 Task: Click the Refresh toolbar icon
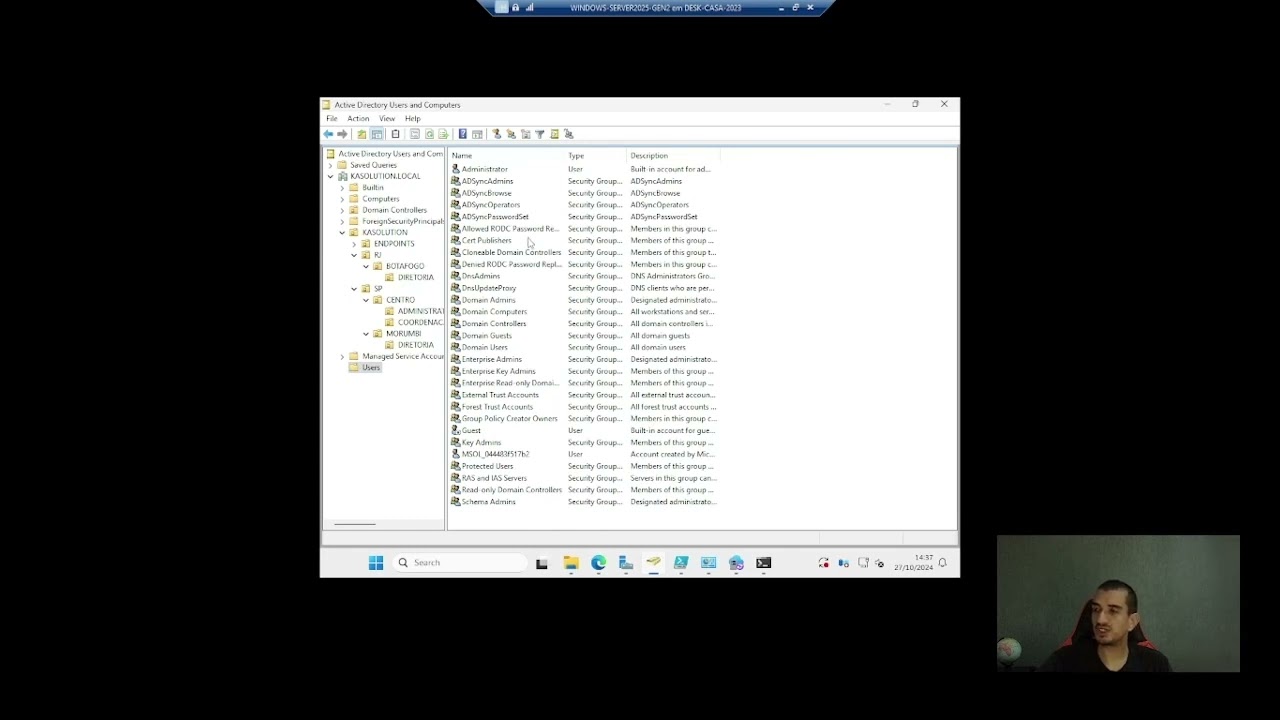point(429,134)
